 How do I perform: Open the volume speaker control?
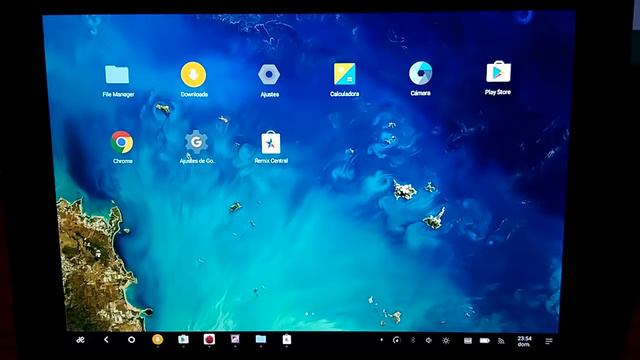click(x=429, y=340)
